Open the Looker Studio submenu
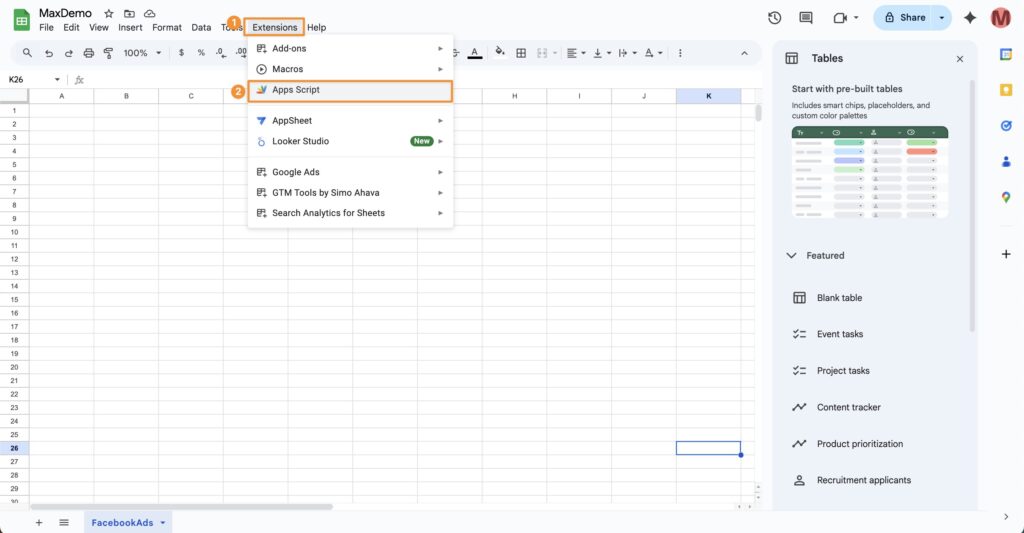Image resolution: width=1024 pixels, height=533 pixels. (350, 141)
